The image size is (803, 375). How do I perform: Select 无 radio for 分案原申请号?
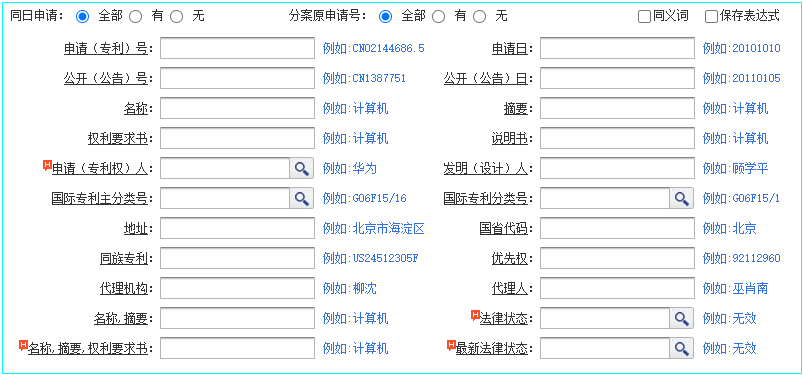coord(479,17)
